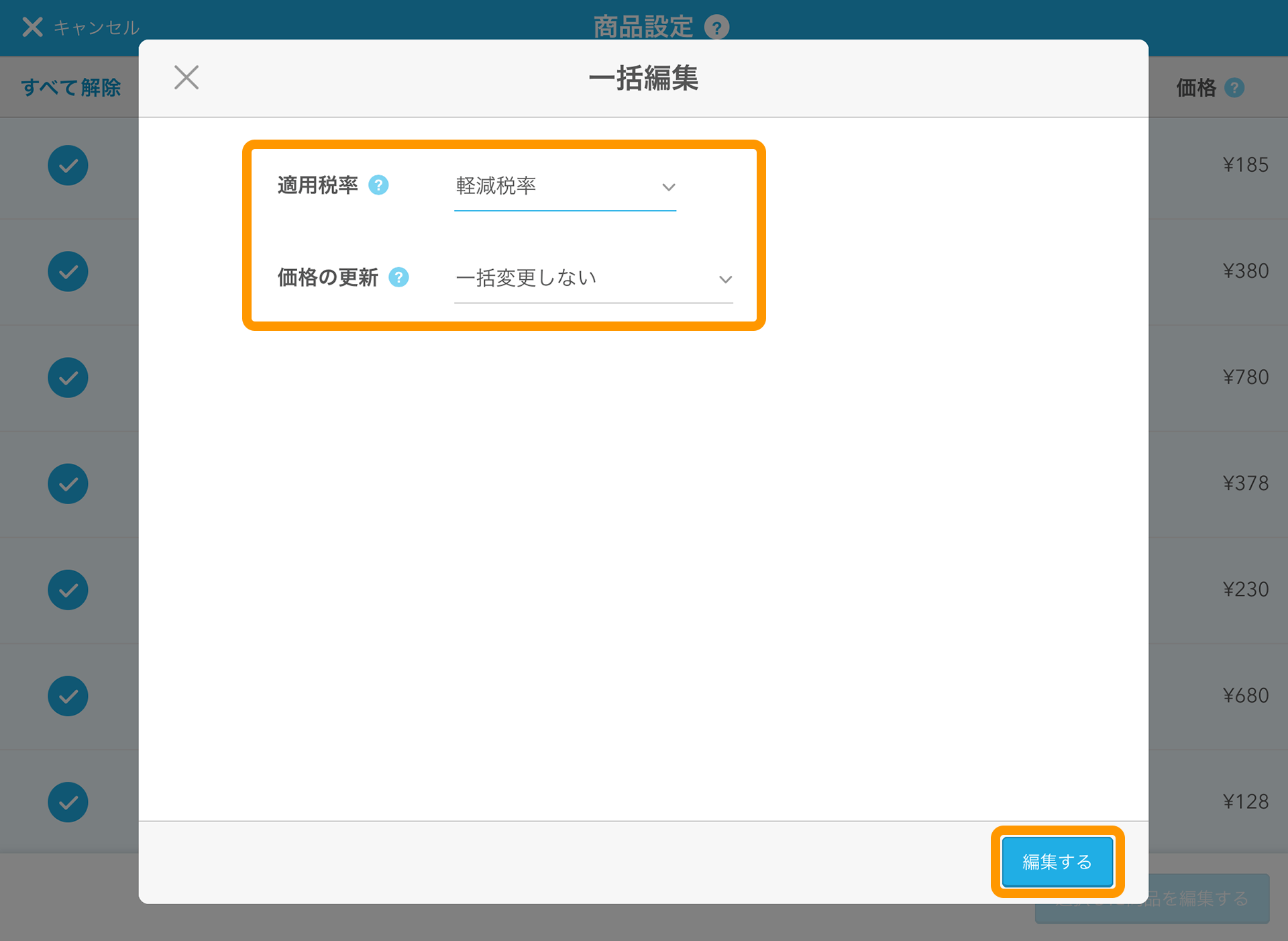Click the X icon beside キャンセル
This screenshot has height=941, width=1288.
click(x=32, y=27)
